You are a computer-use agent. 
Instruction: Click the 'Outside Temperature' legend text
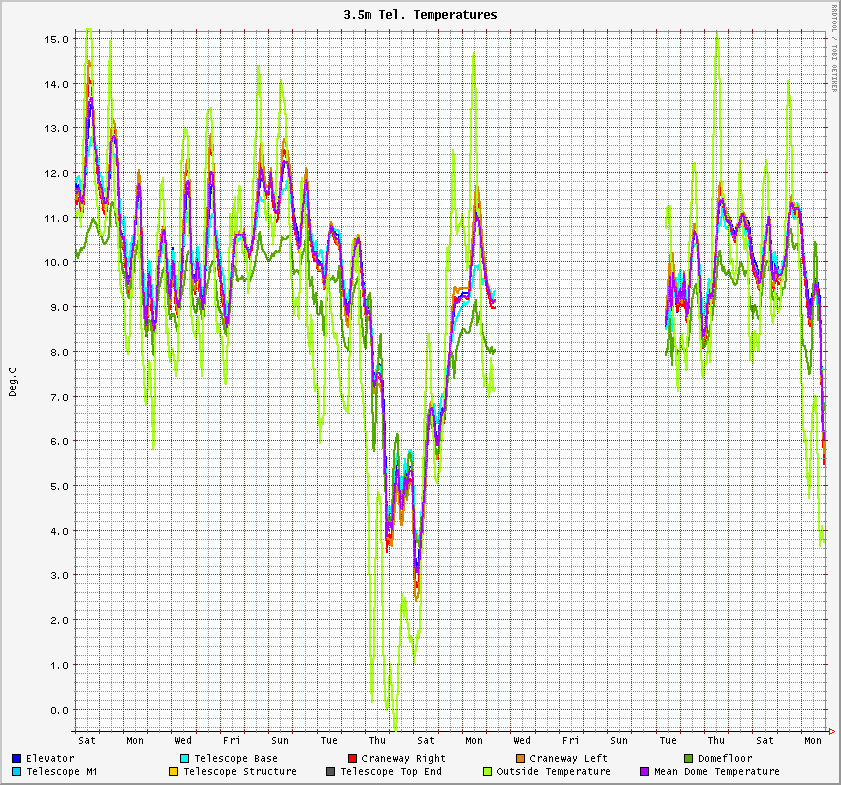[553, 771]
